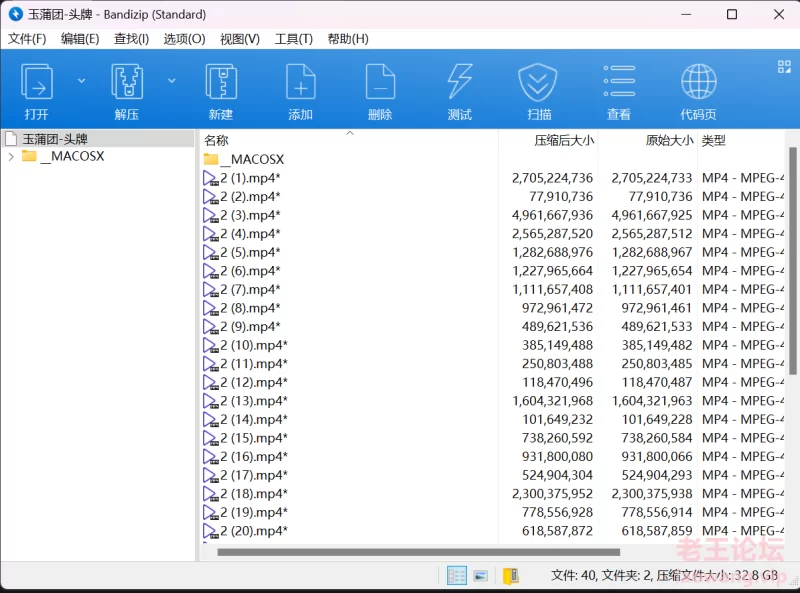Click compressed size 4,961,667,936
The height and width of the screenshot is (593, 800).
(x=553, y=215)
